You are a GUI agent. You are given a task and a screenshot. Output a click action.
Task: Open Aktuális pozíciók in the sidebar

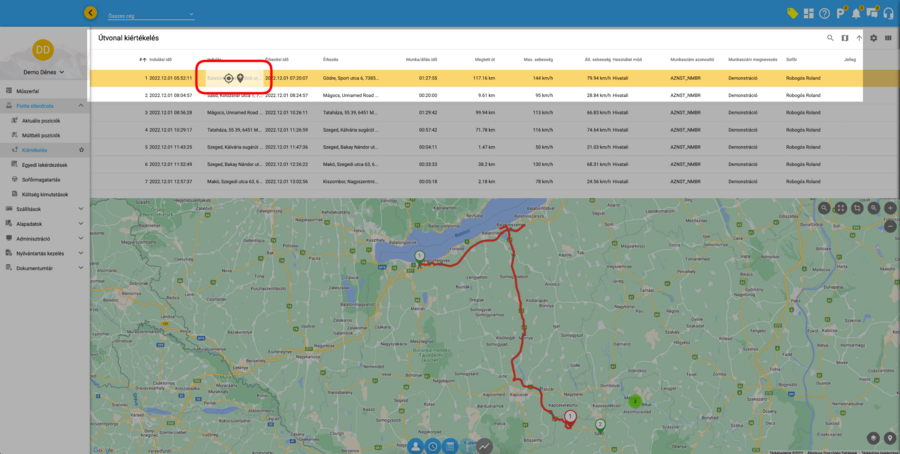coord(41,119)
